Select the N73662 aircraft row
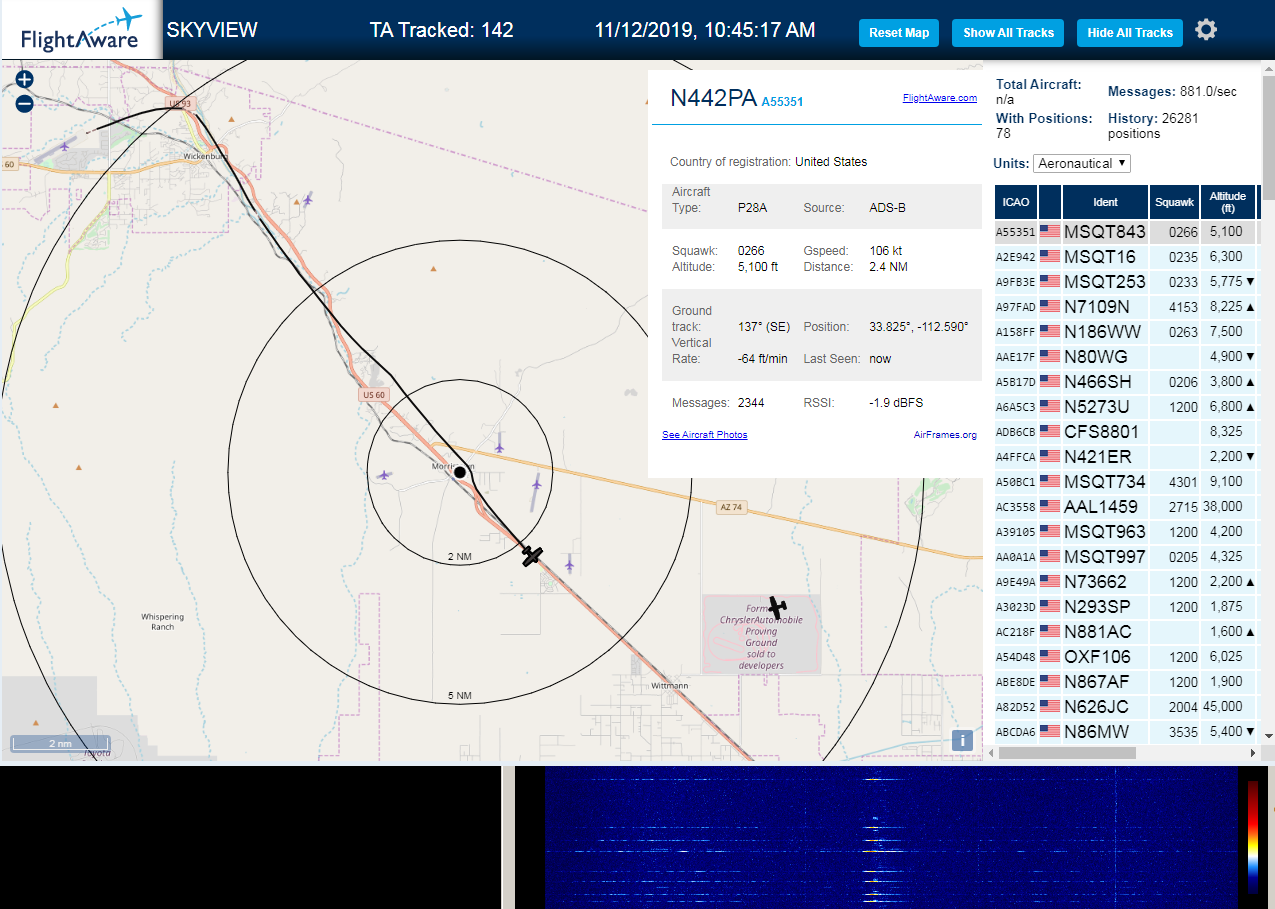The image size is (1275, 909). coord(1125,582)
